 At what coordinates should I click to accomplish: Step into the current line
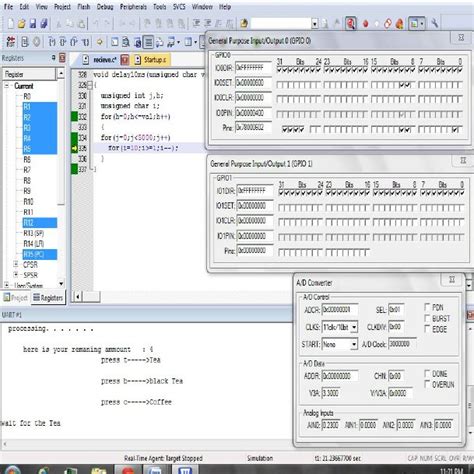click(52, 42)
